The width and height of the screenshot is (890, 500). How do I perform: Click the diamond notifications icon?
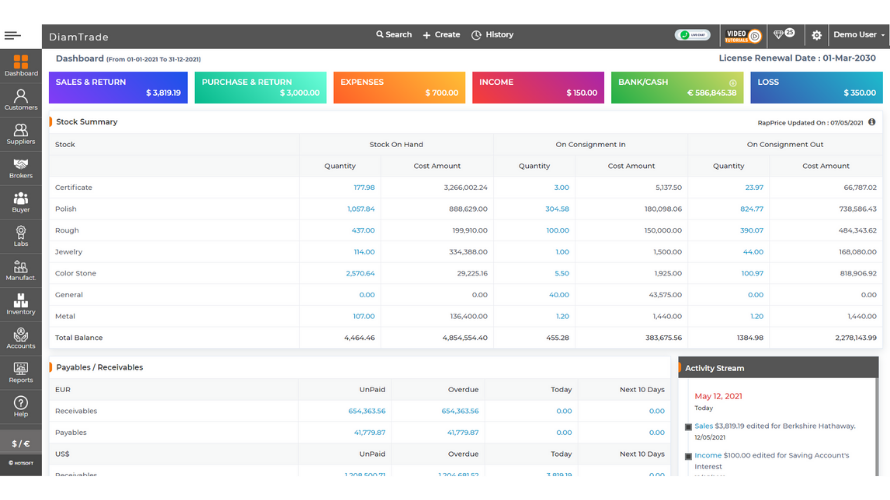click(784, 35)
